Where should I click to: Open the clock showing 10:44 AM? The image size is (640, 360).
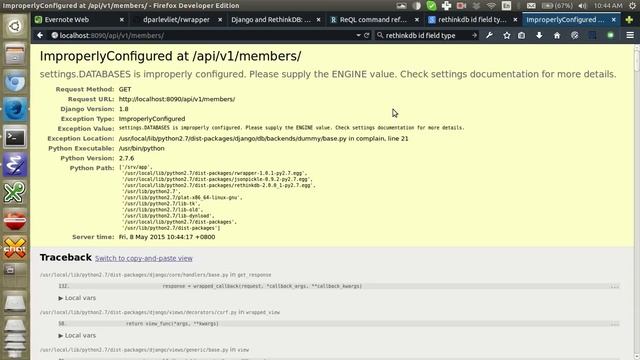[x=608, y=6]
